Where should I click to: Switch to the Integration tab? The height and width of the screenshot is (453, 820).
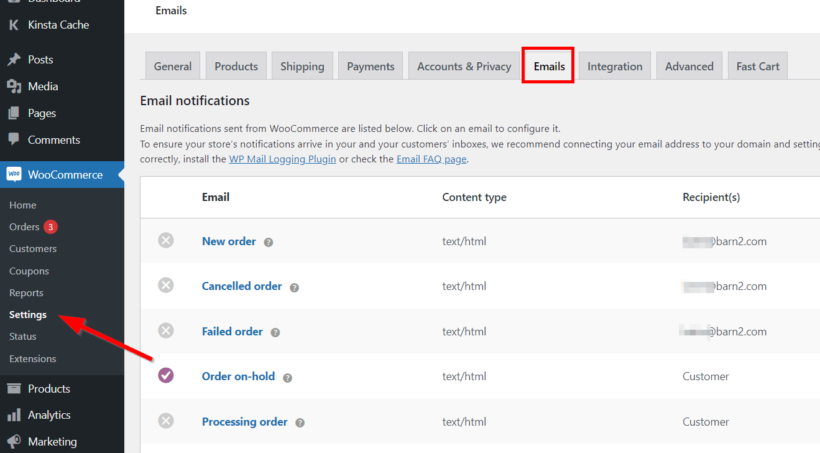614,66
